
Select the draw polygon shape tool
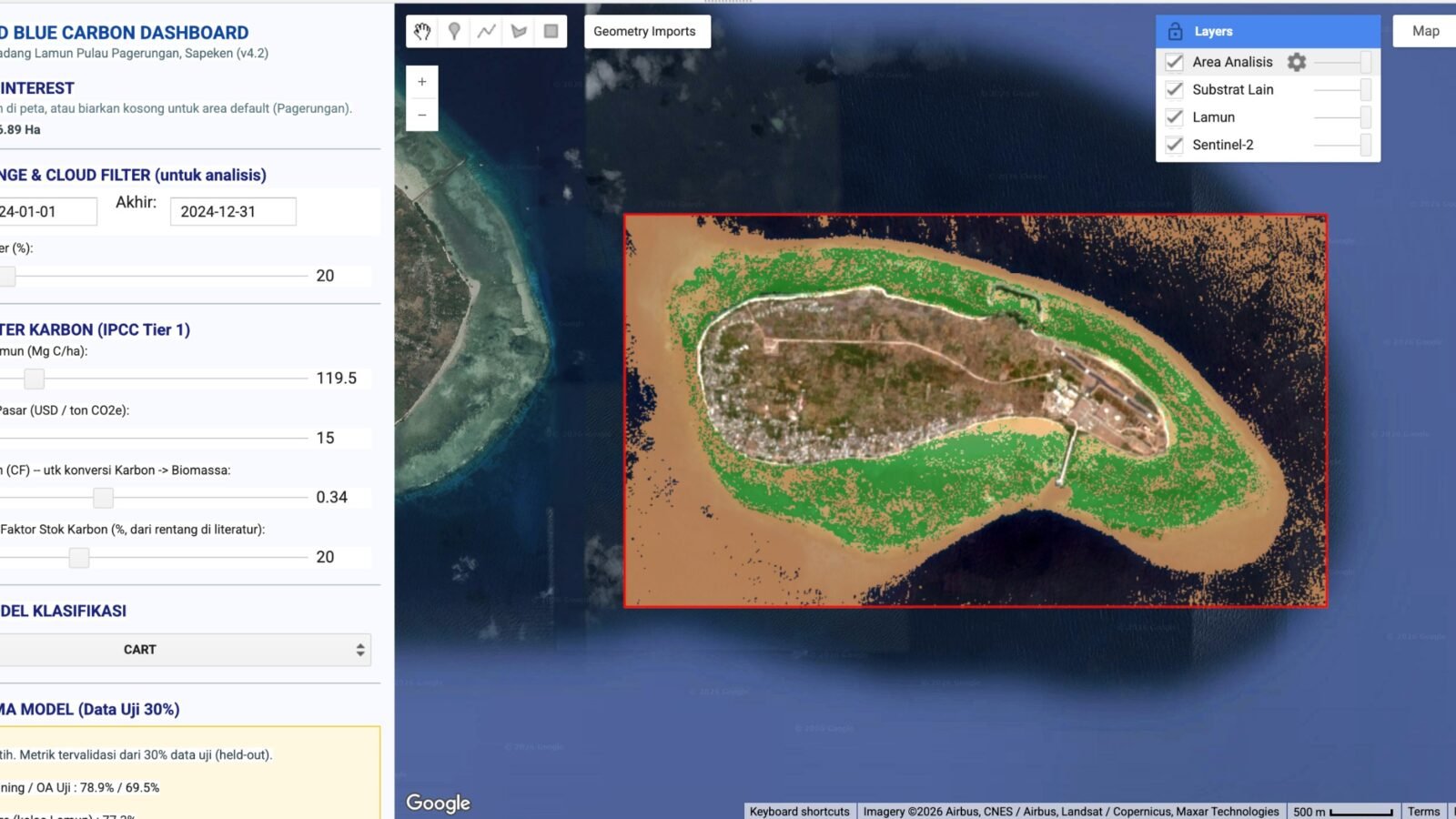(x=519, y=31)
